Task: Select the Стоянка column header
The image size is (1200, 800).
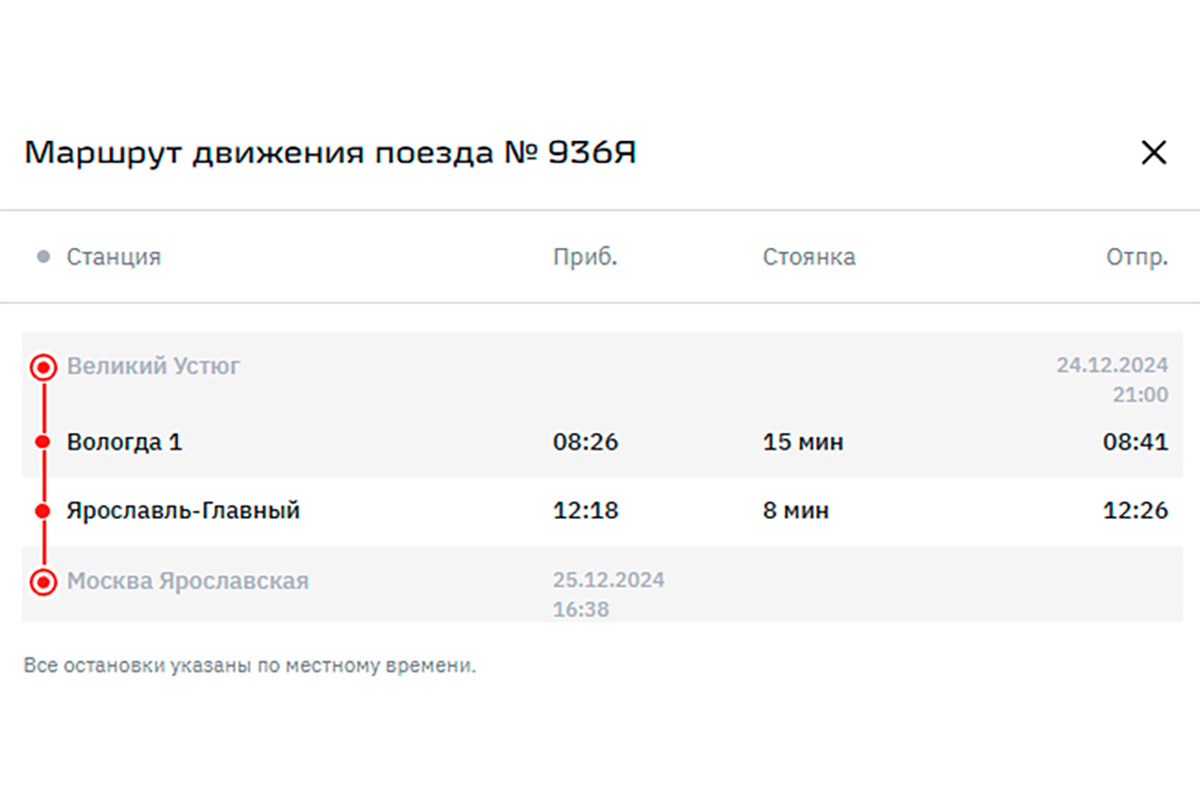Action: coord(809,257)
